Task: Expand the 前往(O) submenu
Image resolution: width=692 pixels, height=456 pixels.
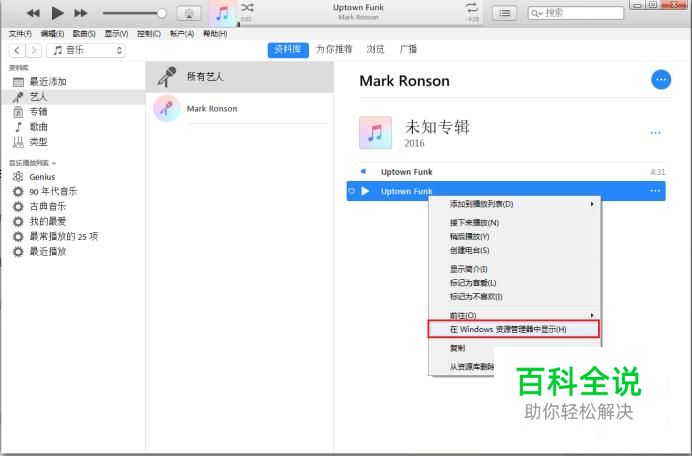Action: click(x=515, y=315)
